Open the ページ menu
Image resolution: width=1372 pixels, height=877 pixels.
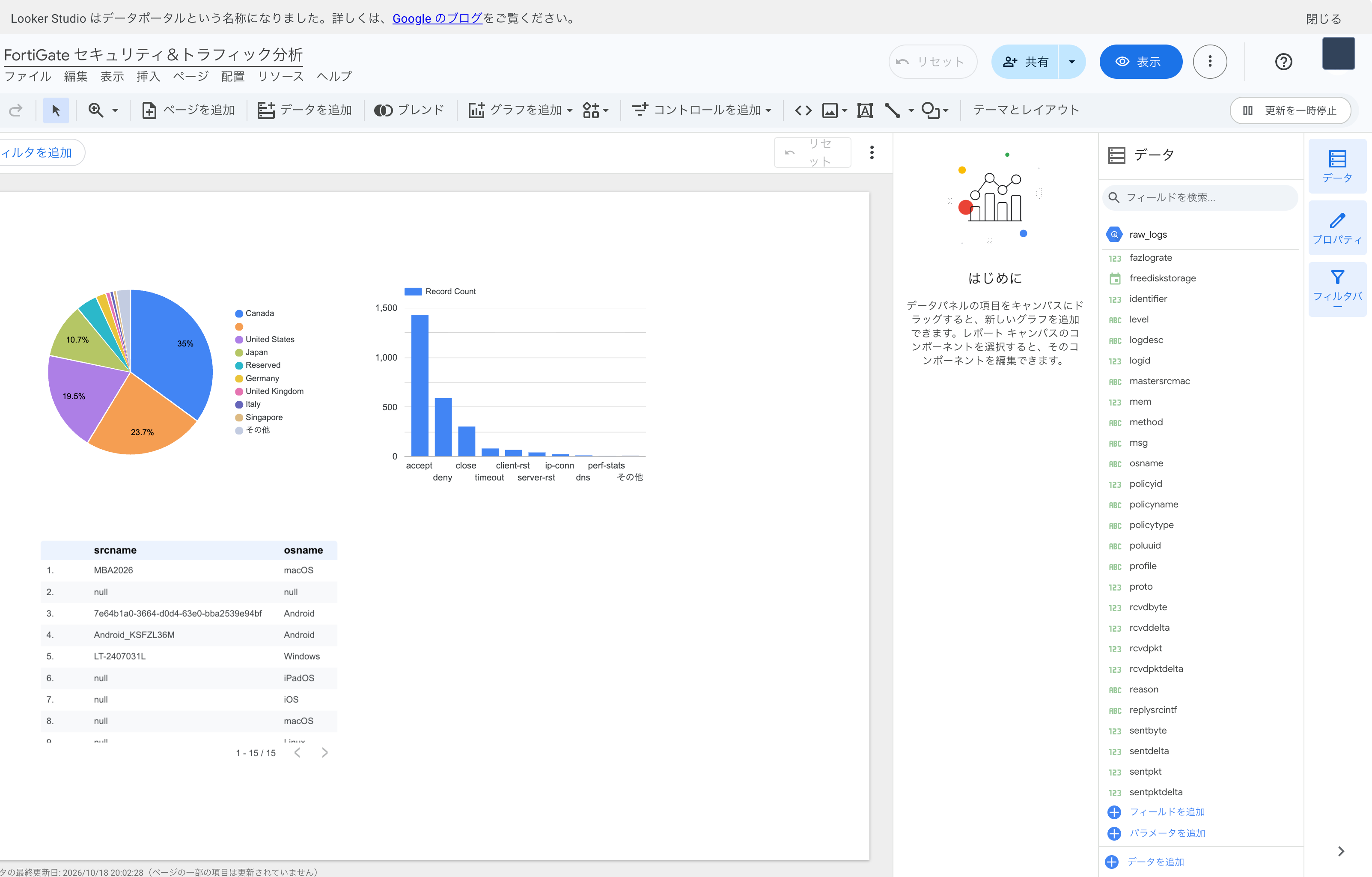[x=191, y=76]
